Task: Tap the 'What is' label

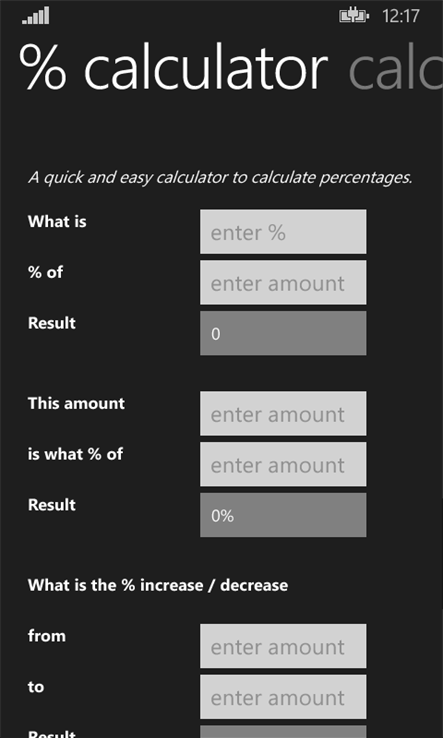Action: (x=57, y=221)
